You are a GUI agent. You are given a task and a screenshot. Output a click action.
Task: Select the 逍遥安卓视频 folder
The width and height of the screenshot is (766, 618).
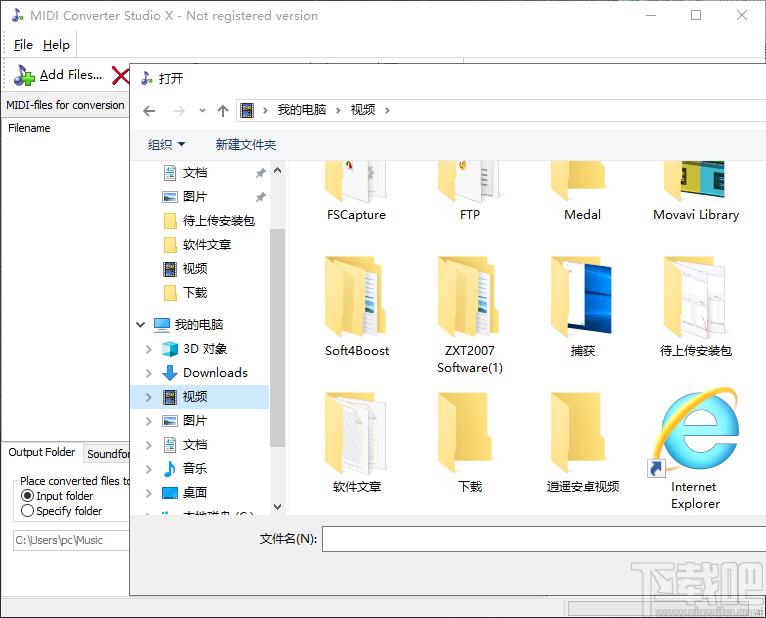click(x=582, y=443)
